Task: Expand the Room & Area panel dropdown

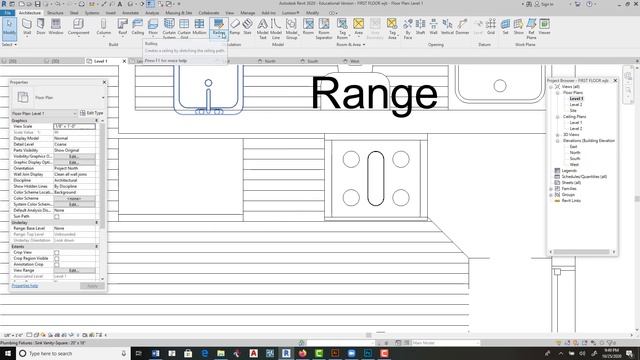Action: click(x=351, y=44)
